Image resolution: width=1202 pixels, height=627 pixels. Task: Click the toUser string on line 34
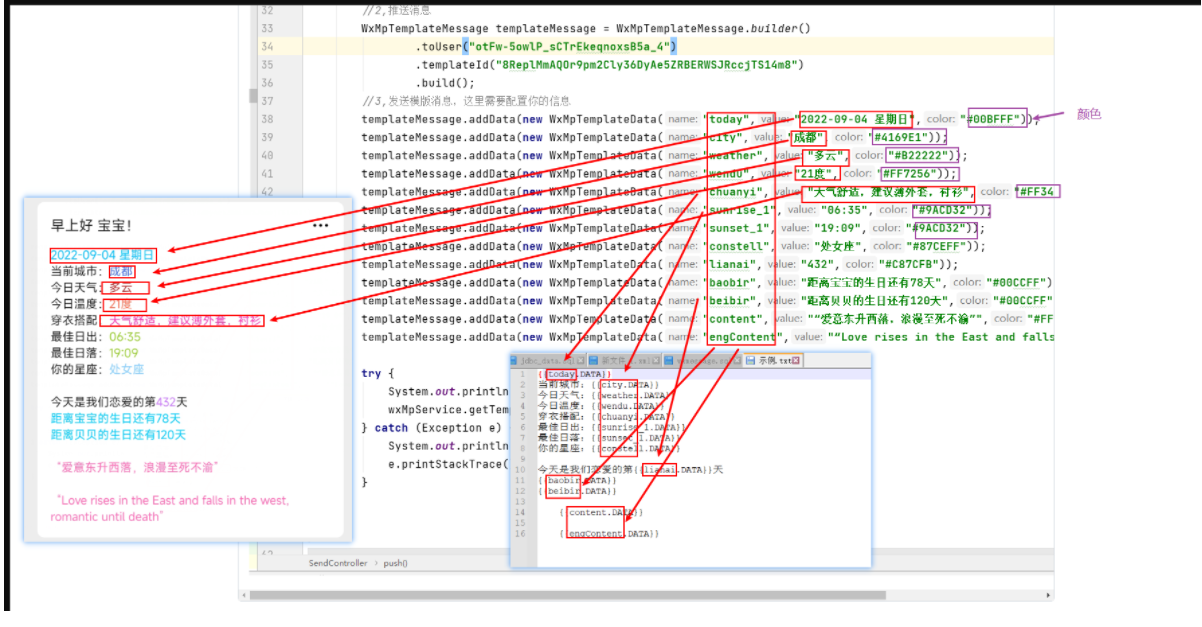pos(578,47)
